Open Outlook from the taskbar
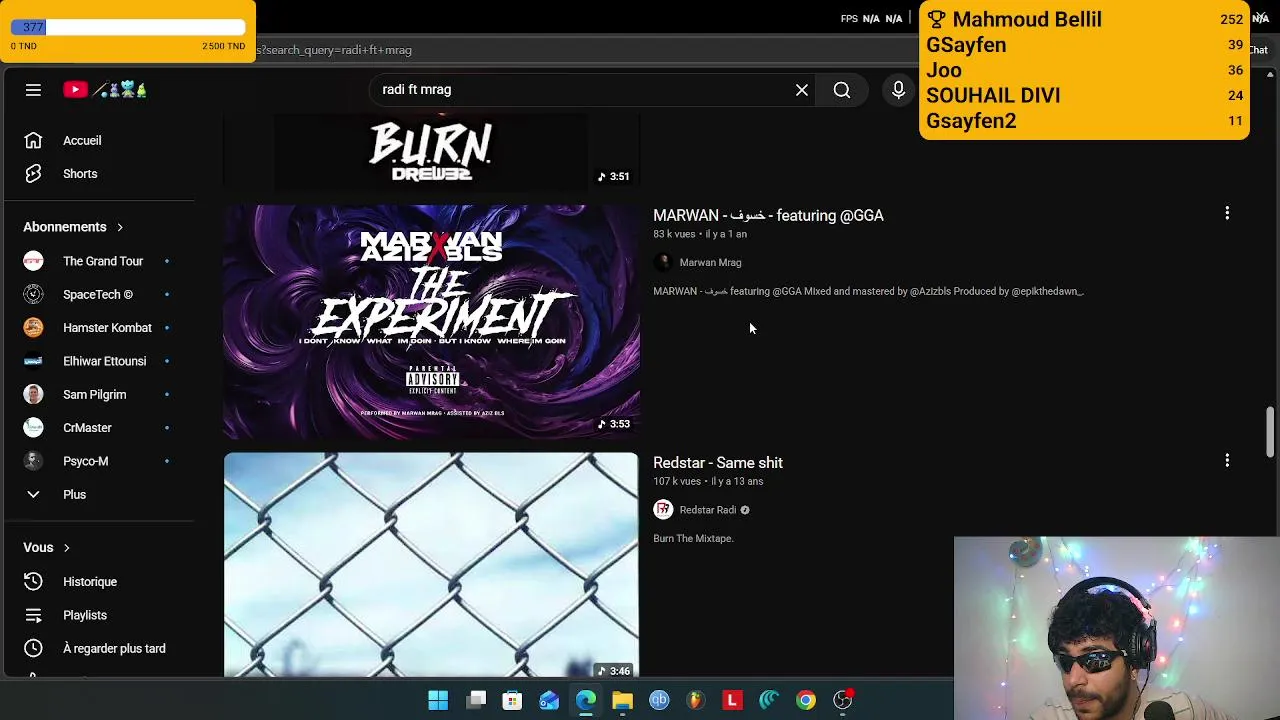Screen dimensions: 1280x720 point(549,701)
